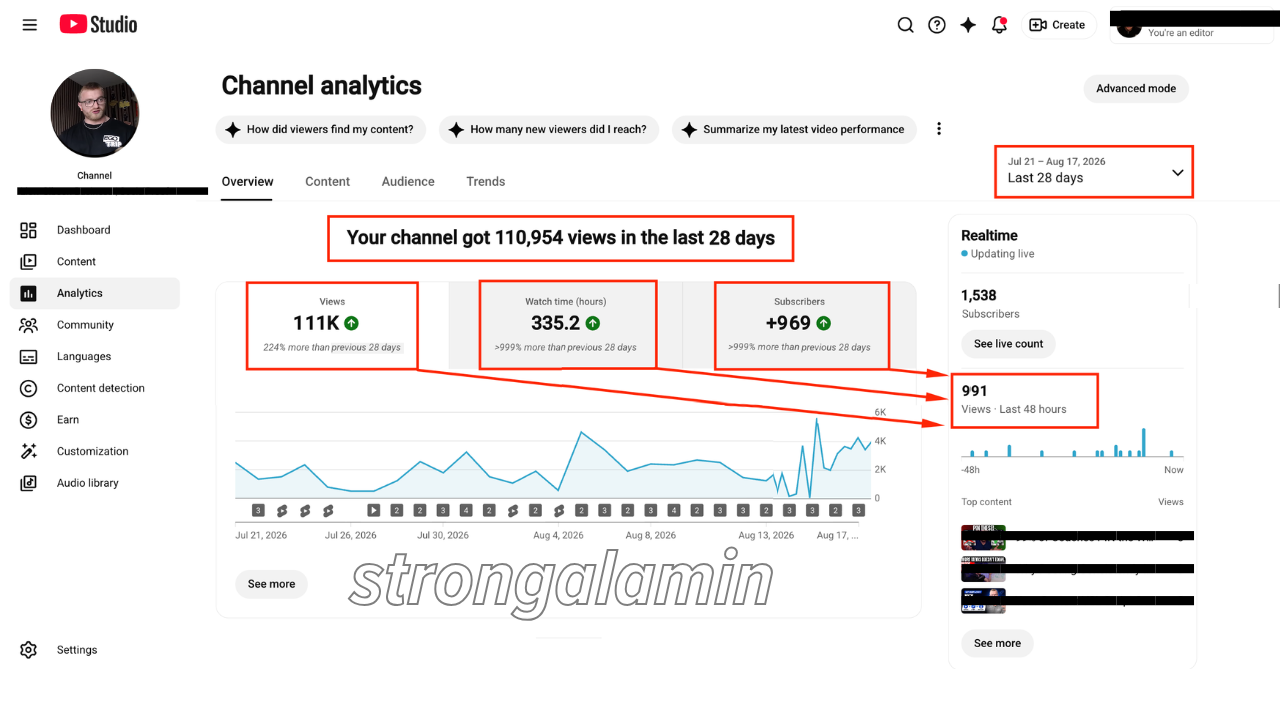Screen dimensions: 1280x720
Task: Select the Subscribers metric card
Action: pos(800,326)
